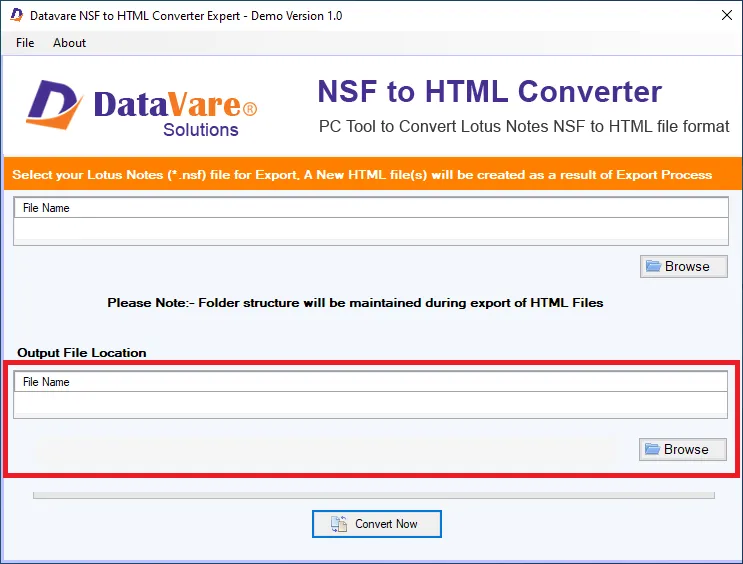Click the output File Name column header

(x=371, y=382)
